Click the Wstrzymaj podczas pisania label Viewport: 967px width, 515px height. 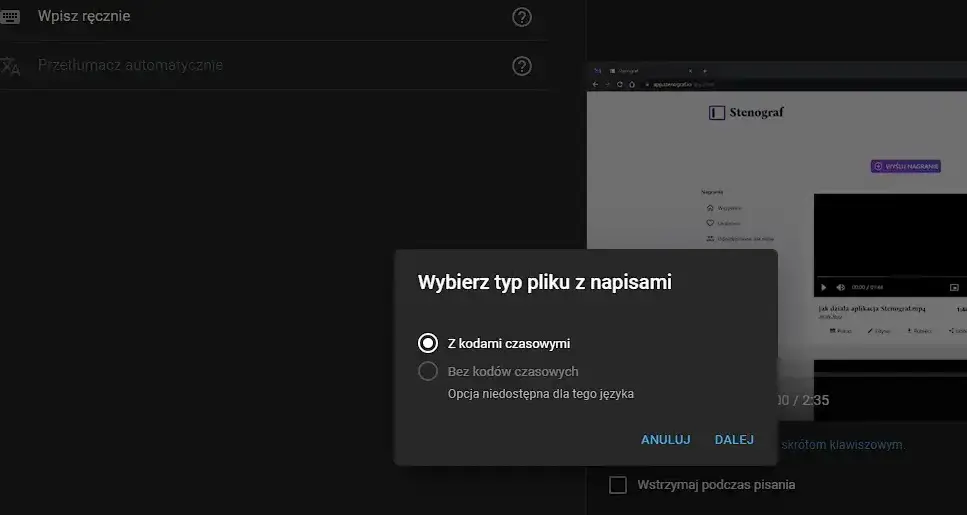click(x=716, y=485)
